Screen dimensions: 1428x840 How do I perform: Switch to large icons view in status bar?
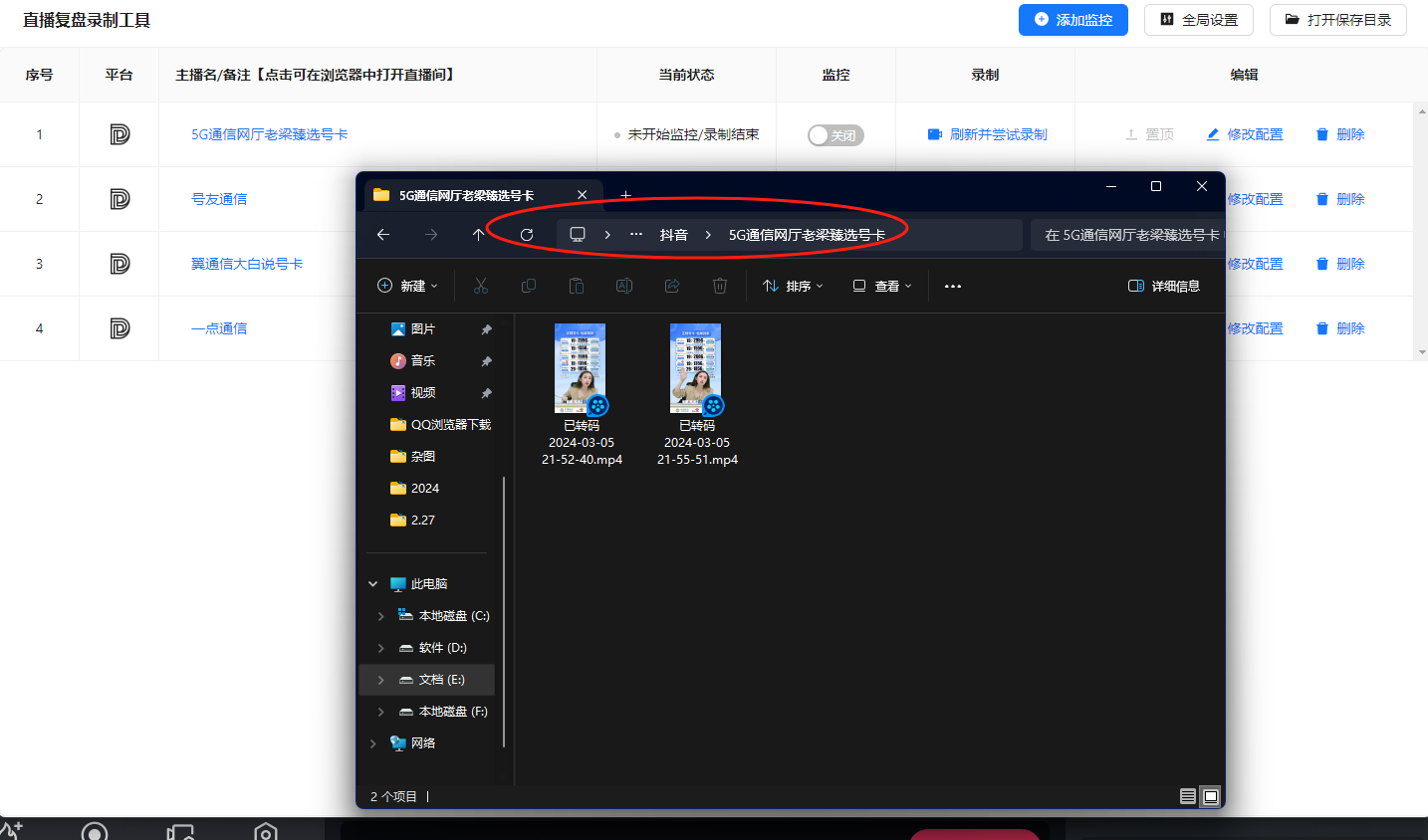pos(1211,796)
